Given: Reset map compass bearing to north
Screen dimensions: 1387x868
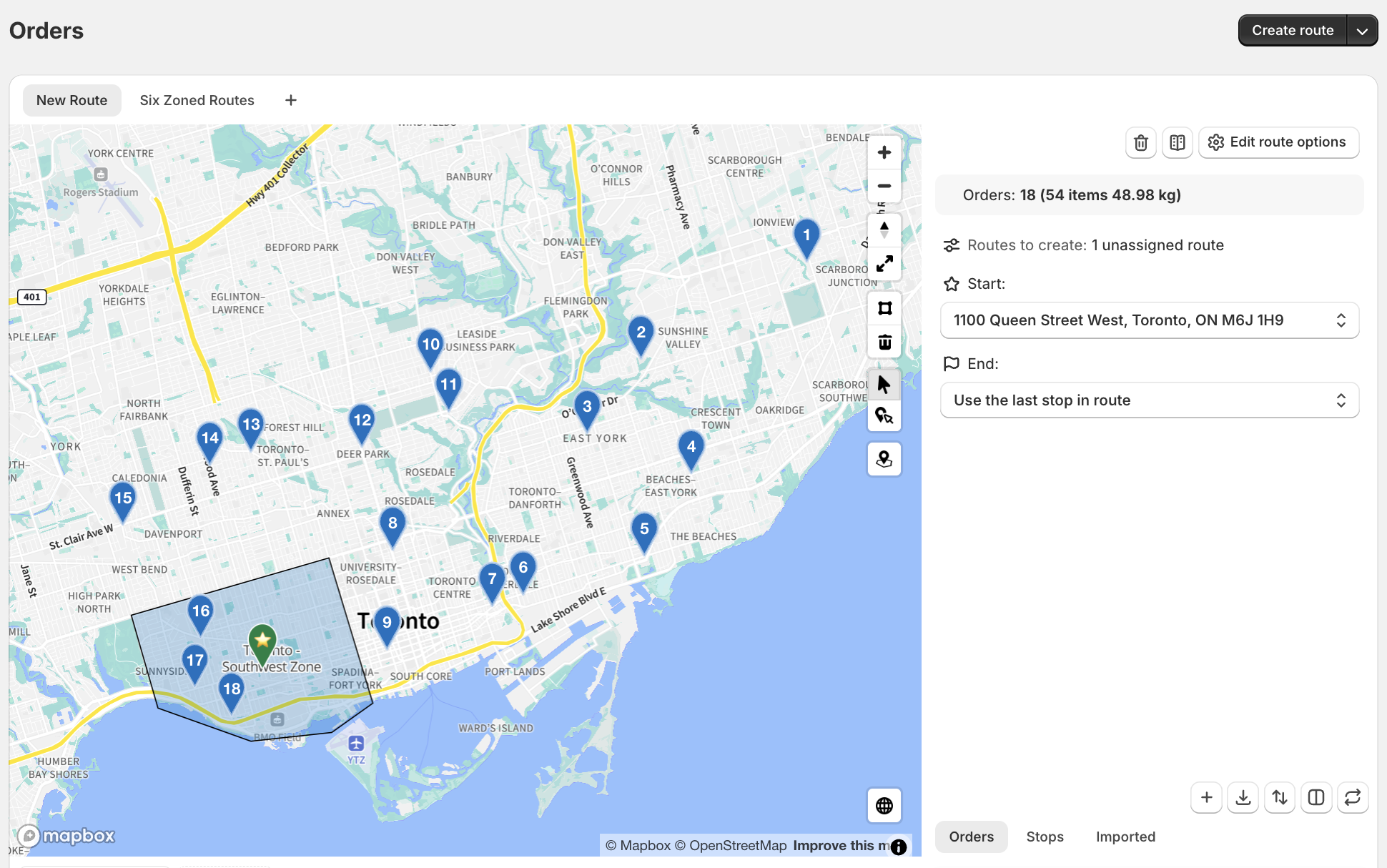Looking at the screenshot, I should point(884,230).
